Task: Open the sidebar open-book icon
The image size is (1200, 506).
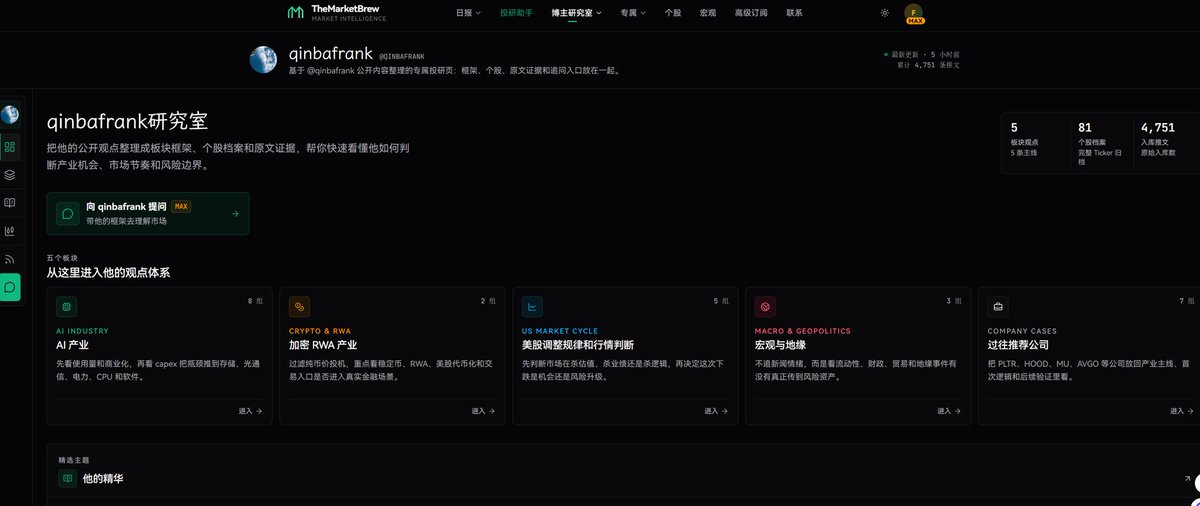Action: coord(10,202)
